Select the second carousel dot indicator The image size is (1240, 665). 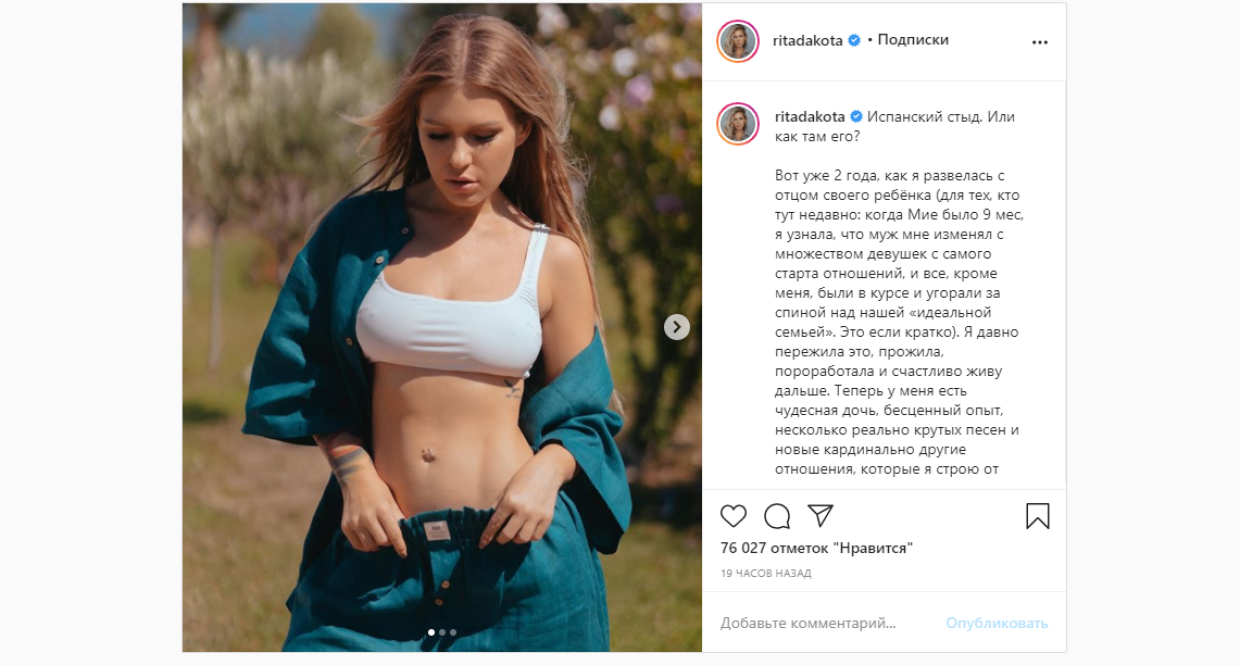pyautogui.click(x=442, y=632)
